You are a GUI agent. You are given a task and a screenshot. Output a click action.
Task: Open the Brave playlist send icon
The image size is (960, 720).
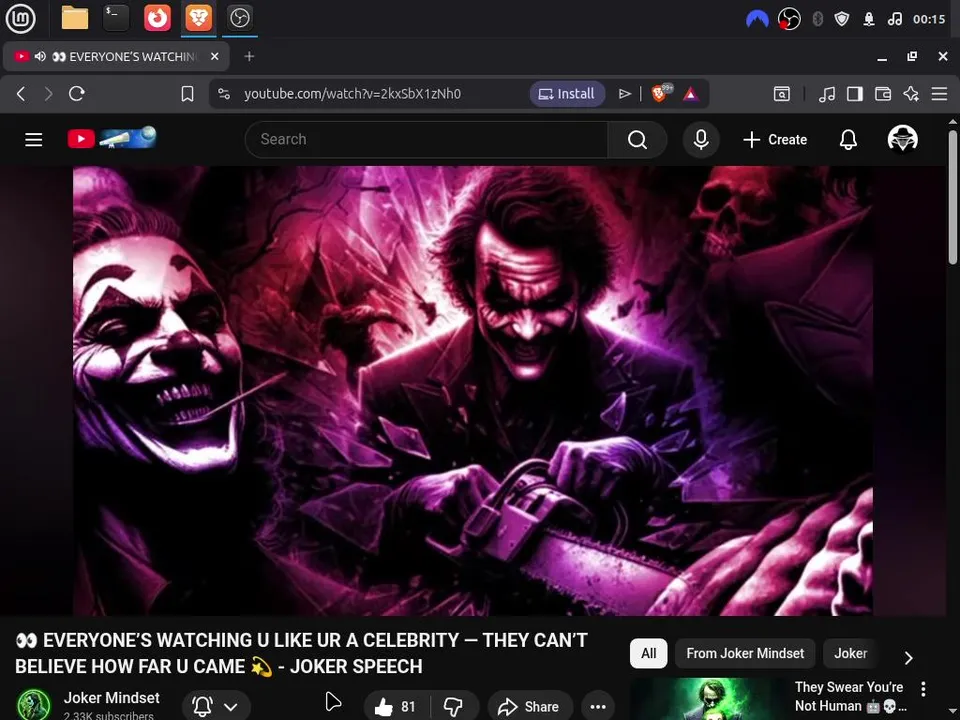pos(624,94)
